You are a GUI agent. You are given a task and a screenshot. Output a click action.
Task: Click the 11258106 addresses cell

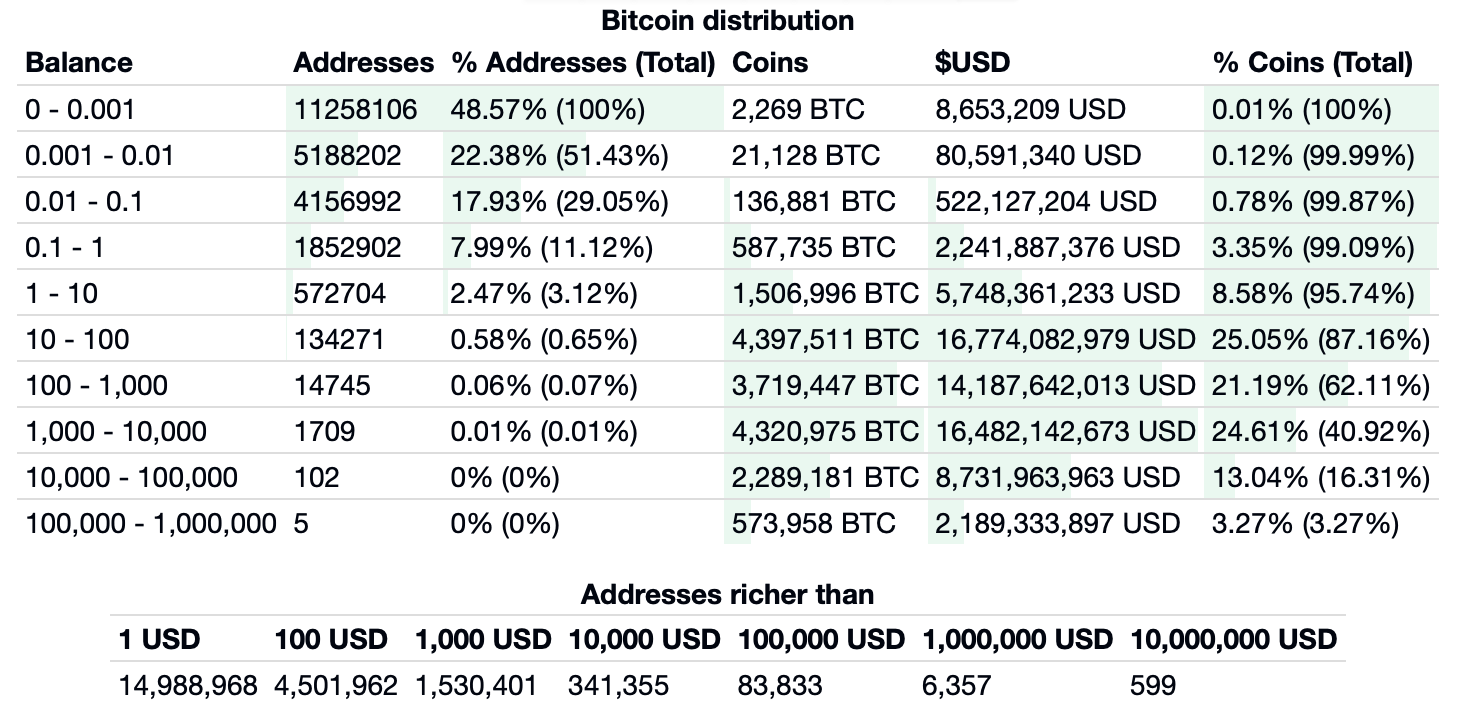point(355,109)
